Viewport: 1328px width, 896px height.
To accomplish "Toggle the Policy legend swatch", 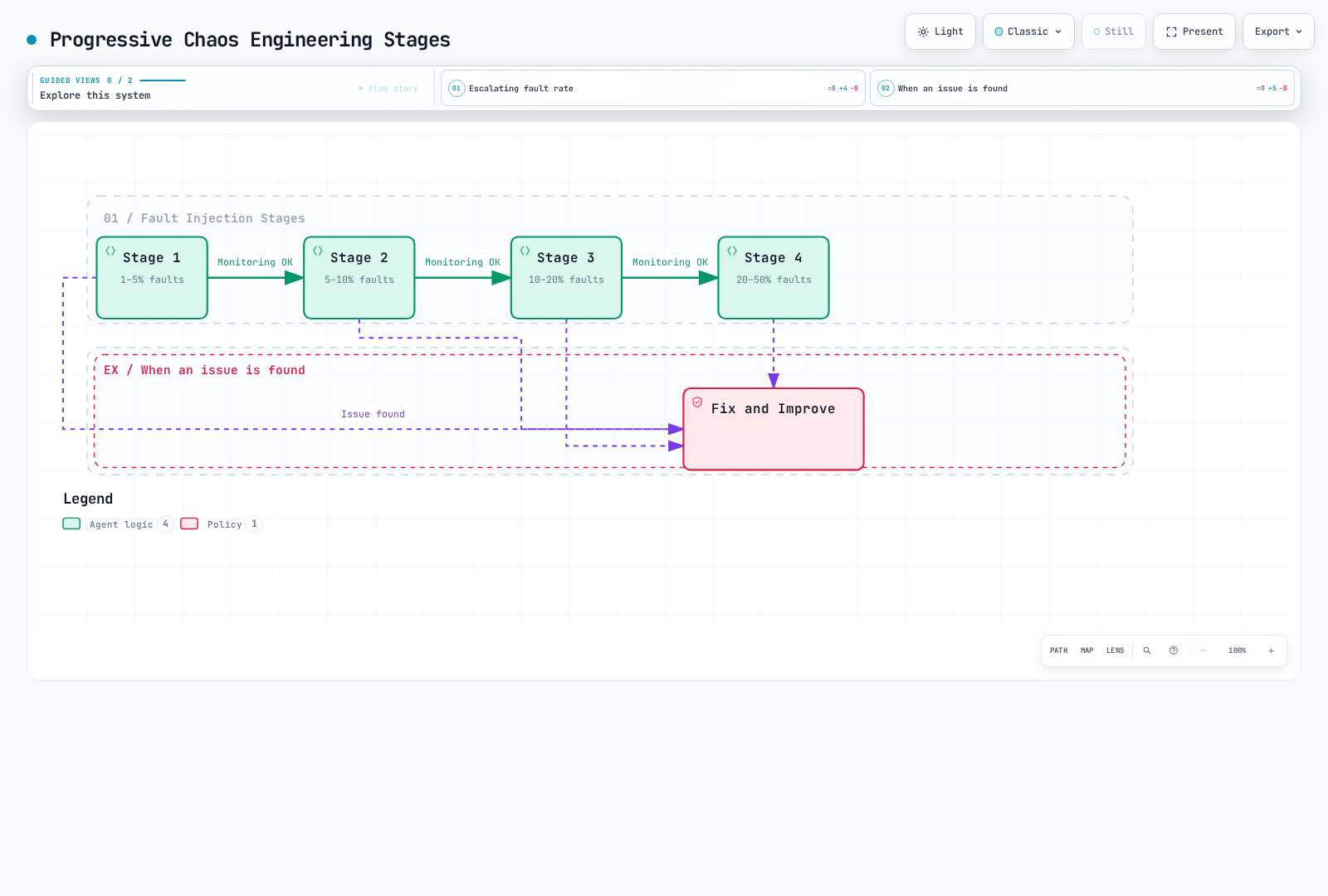I will [189, 523].
